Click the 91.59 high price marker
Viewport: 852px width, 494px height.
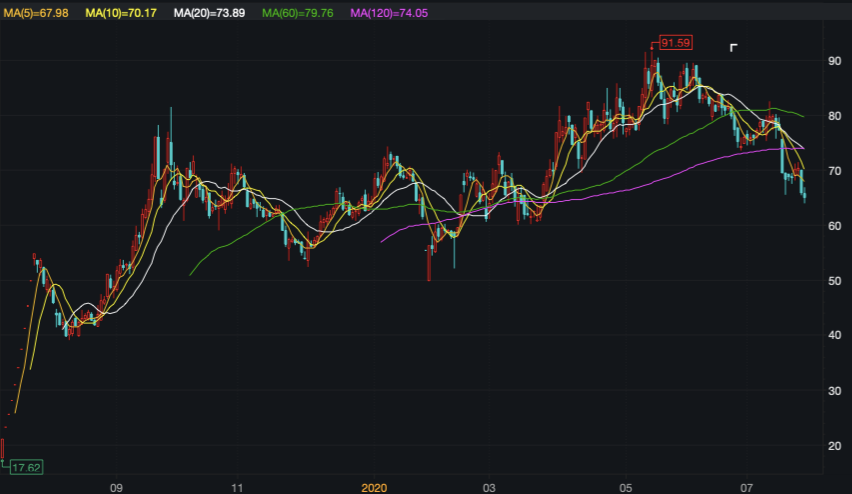676,43
